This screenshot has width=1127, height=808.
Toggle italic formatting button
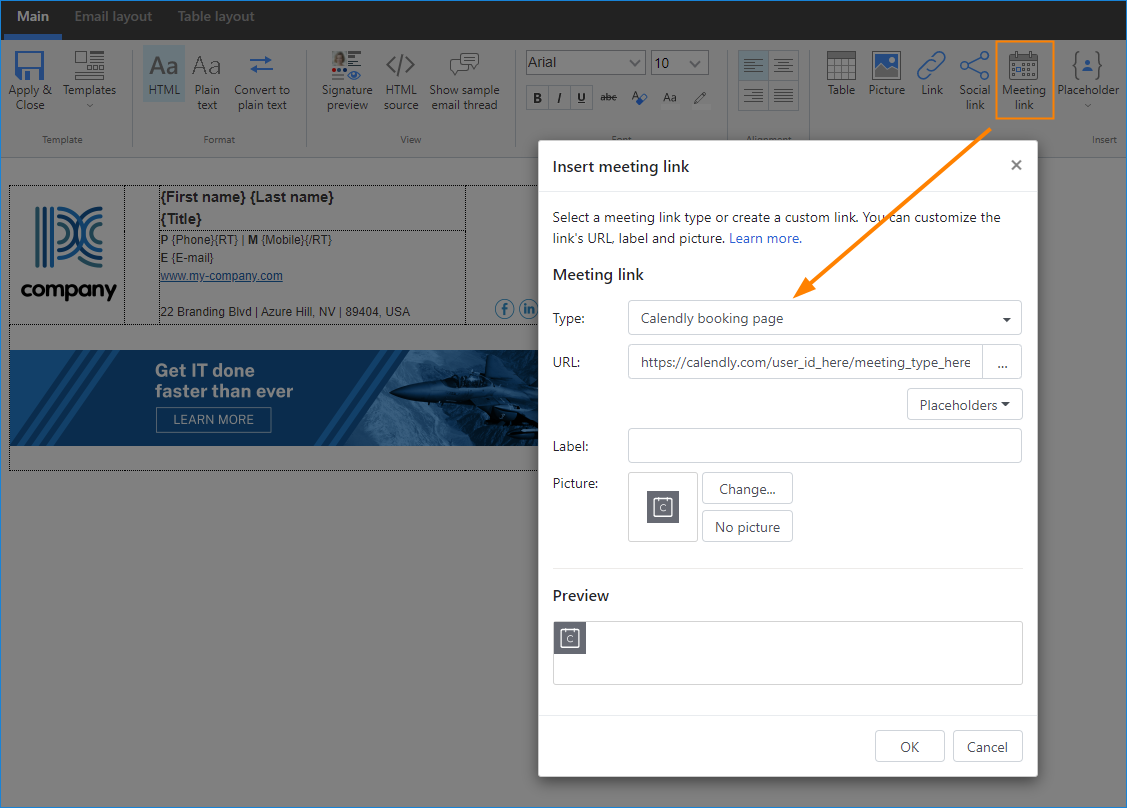point(559,98)
